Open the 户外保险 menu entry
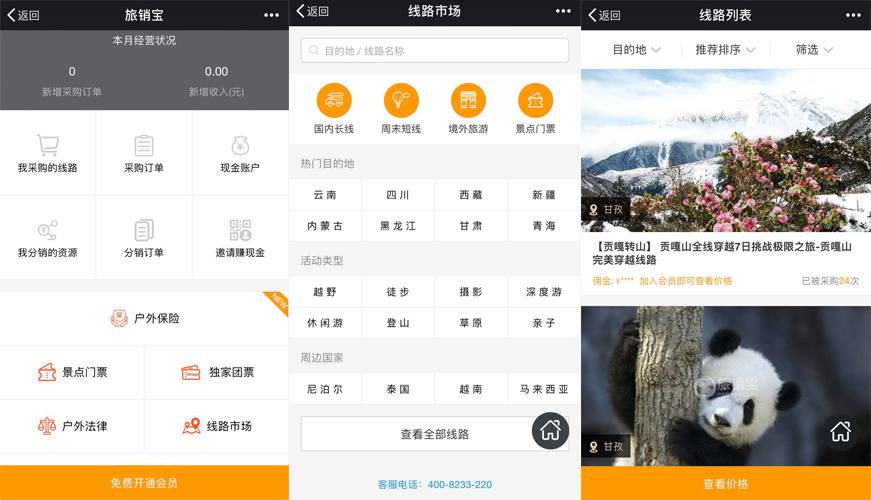Screen dimensions: 871x500 [x=145, y=318]
